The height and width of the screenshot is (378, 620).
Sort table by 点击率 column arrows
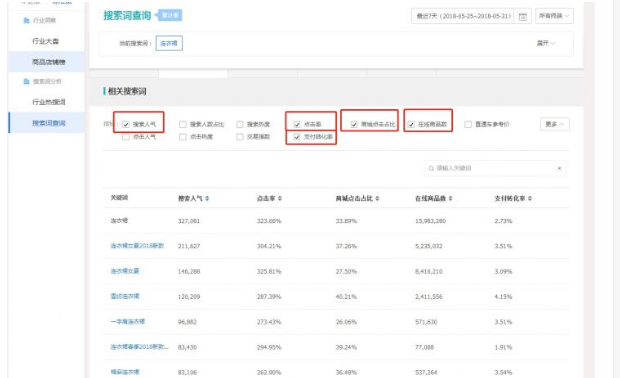[x=280, y=198]
